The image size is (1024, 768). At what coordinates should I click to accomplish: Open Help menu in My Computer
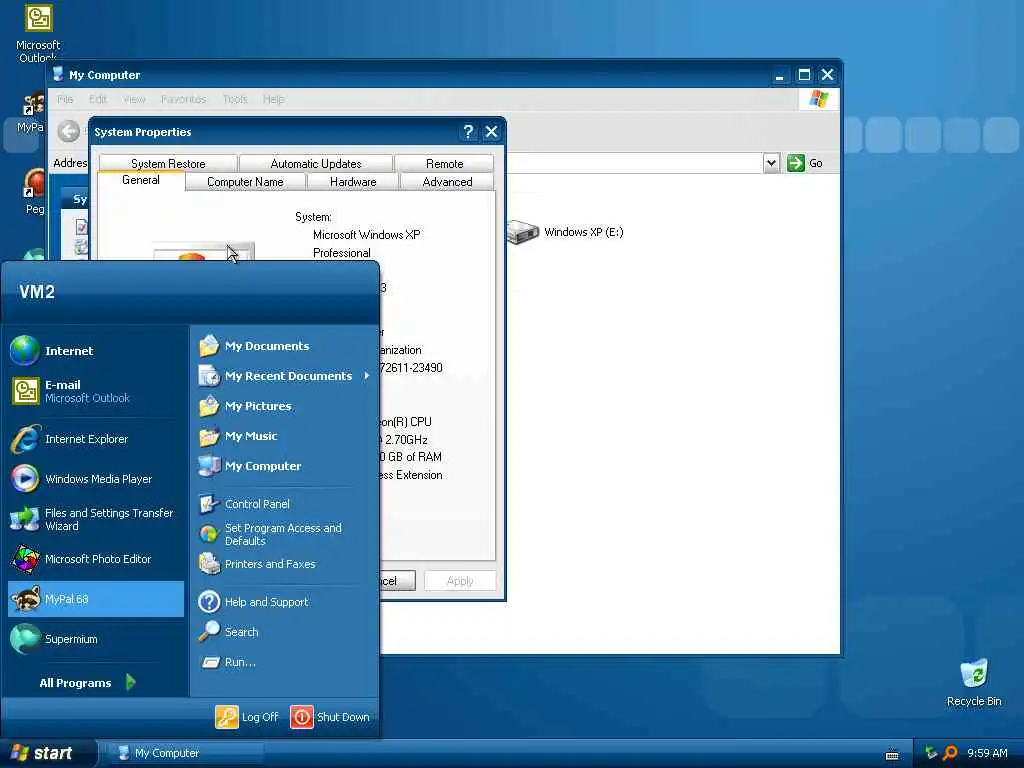point(274,99)
